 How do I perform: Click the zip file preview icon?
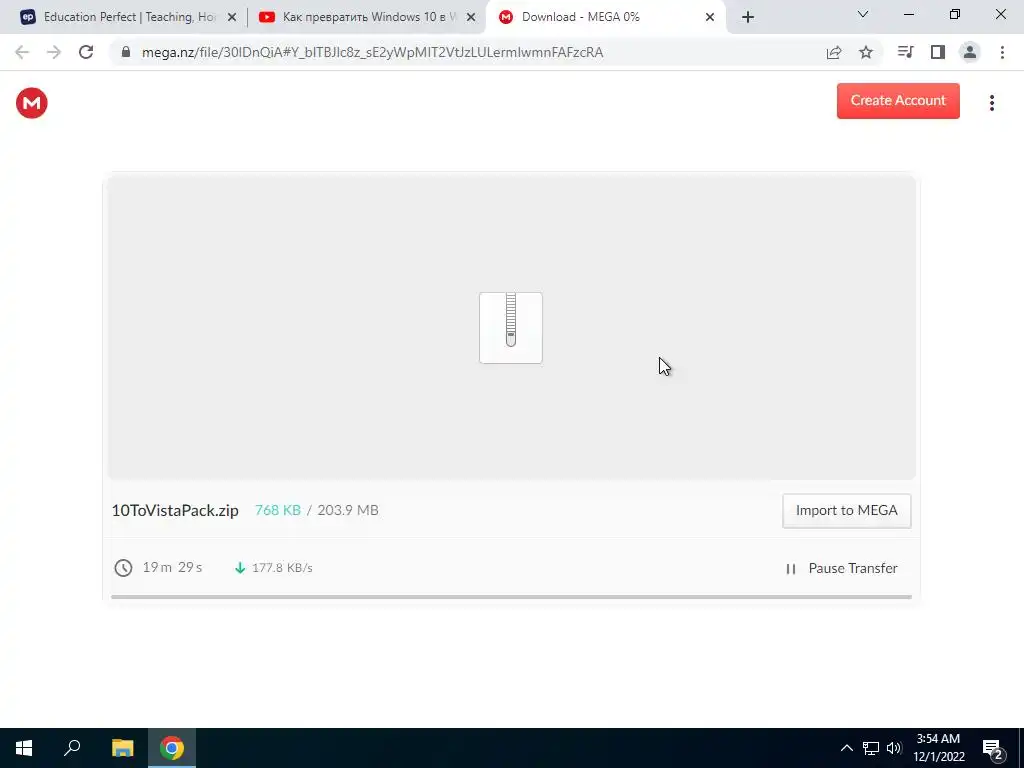[x=511, y=328]
